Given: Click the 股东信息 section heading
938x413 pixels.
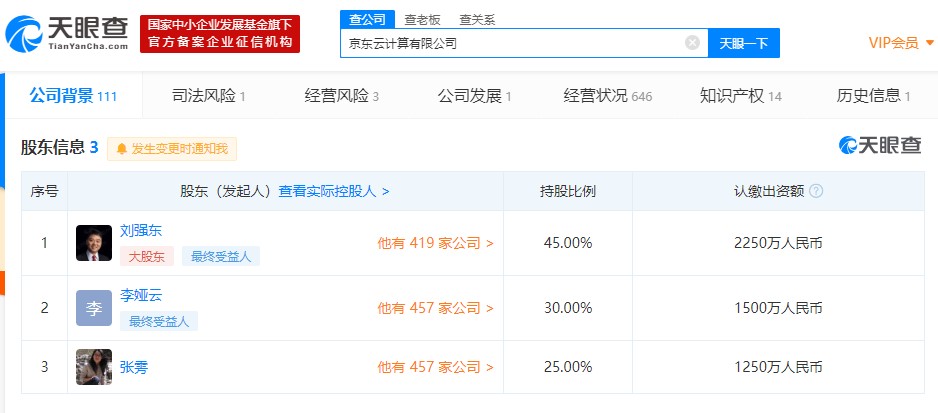Looking at the screenshot, I should point(59,147).
